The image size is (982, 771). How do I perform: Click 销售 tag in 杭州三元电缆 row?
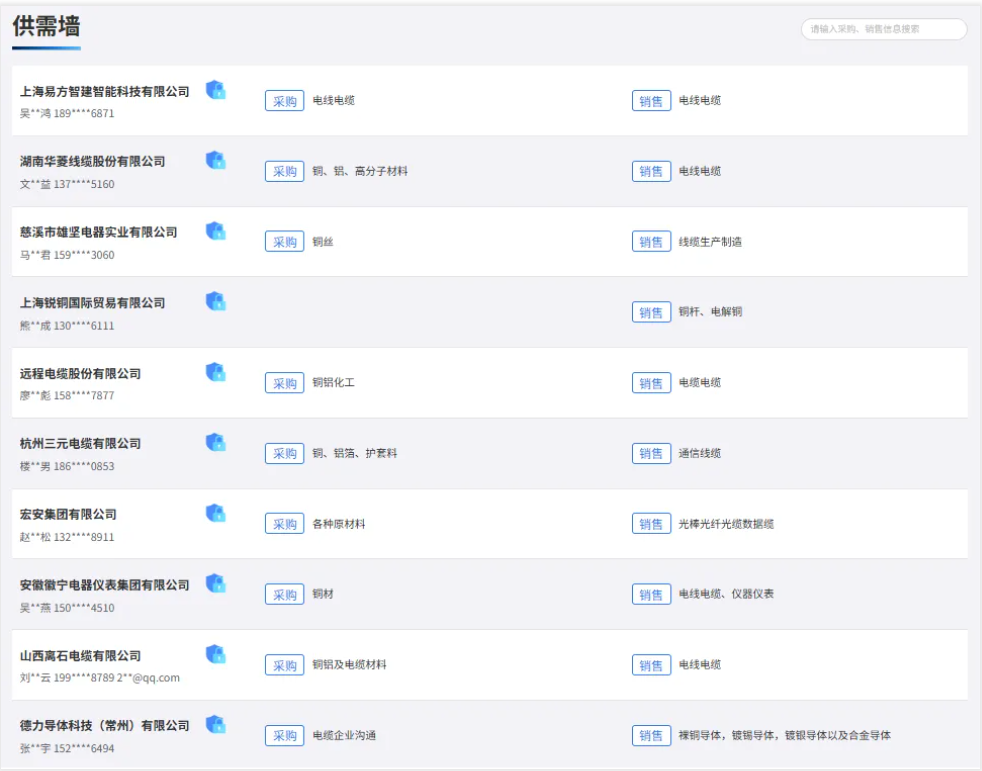[x=651, y=453]
